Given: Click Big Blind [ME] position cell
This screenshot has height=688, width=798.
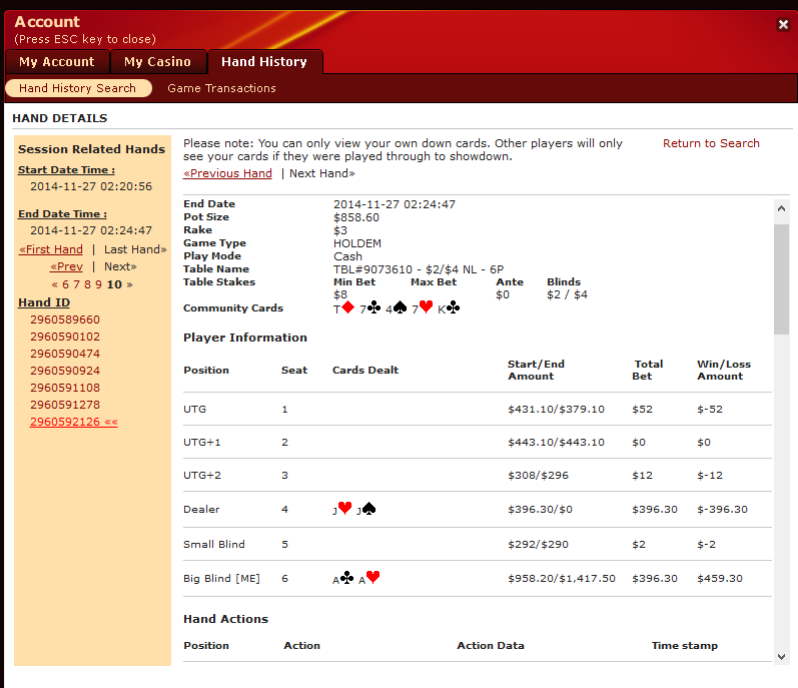Looking at the screenshot, I should click(221, 579).
